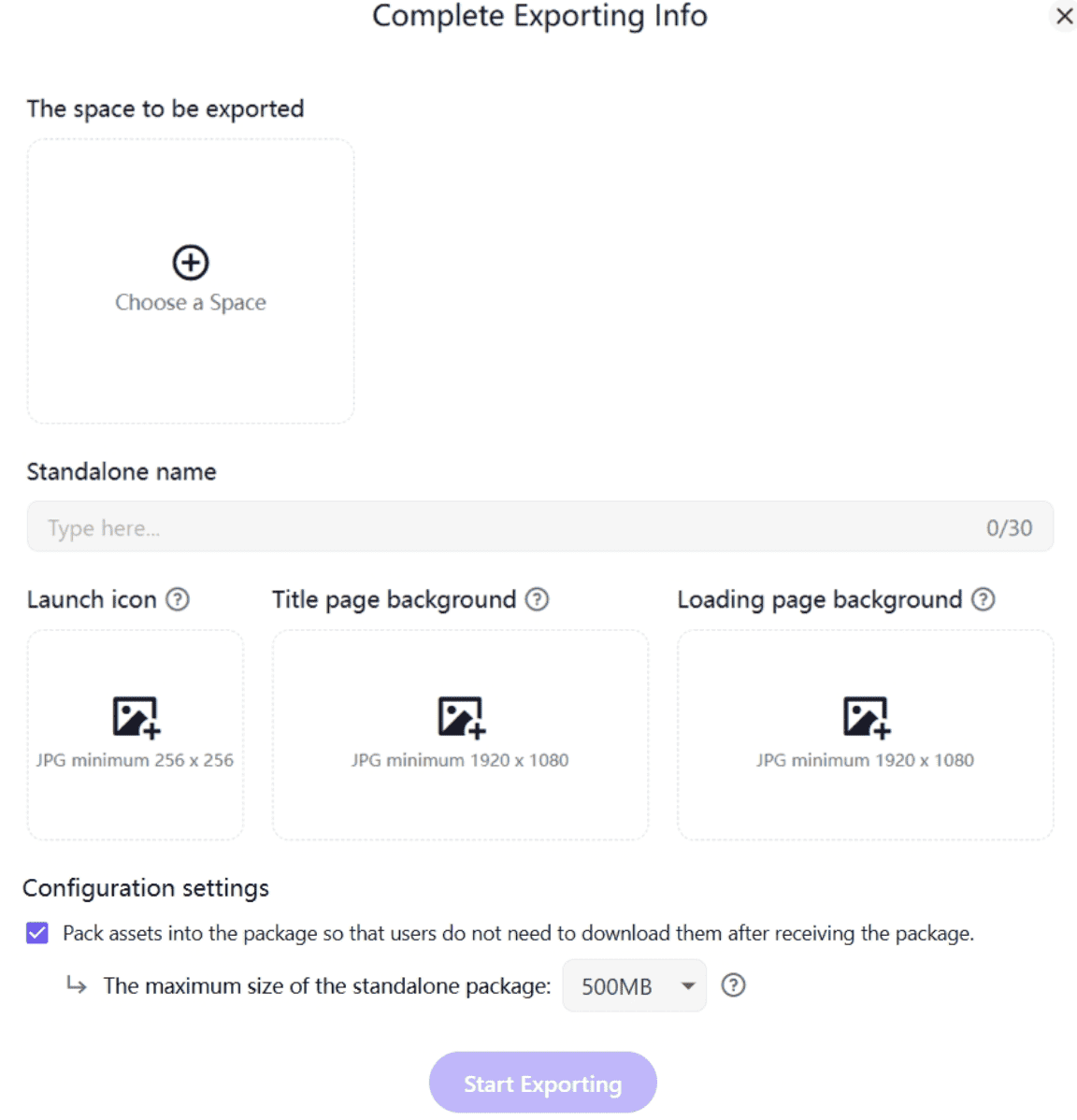Click the Title page background add-image icon
The width and height of the screenshot is (1077, 1120).
click(460, 715)
